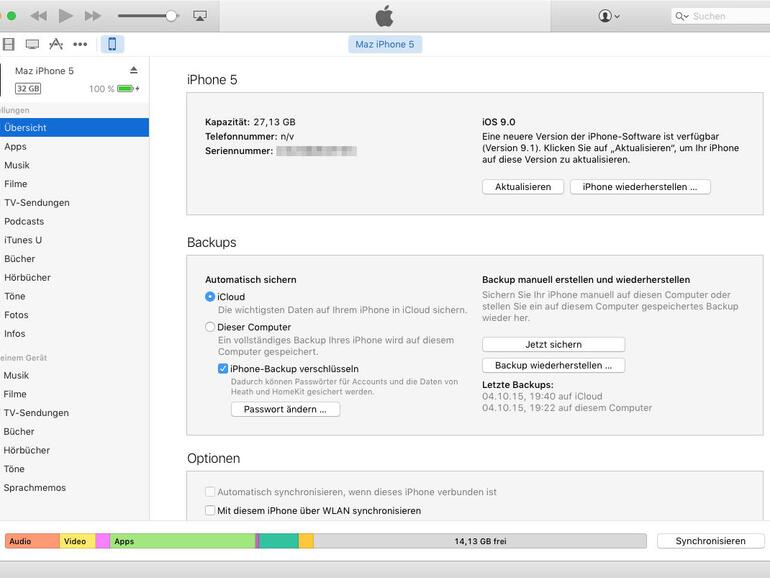Open Filme under Auf meinem Gerät

74,394
